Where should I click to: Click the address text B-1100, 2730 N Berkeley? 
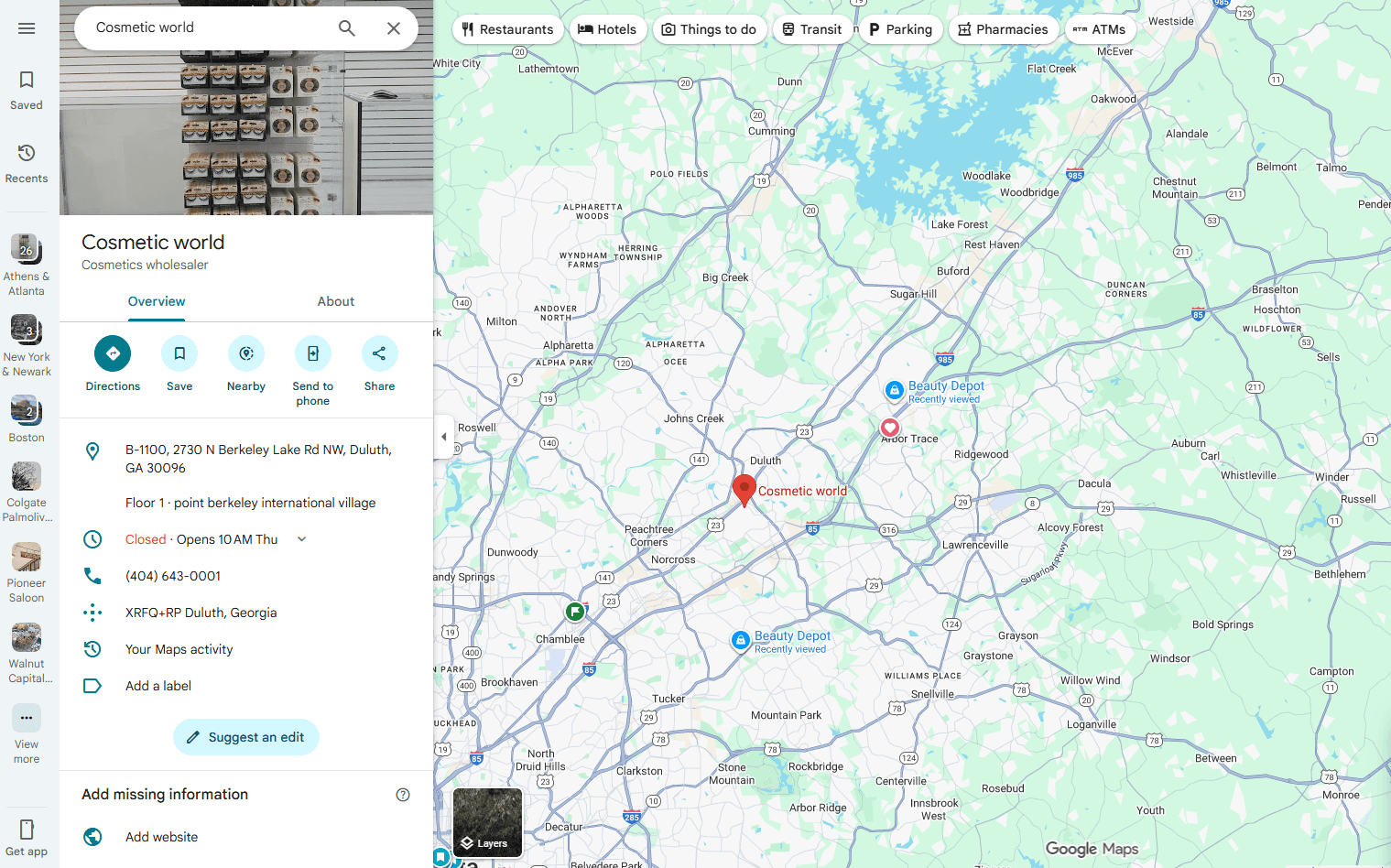[x=258, y=459]
